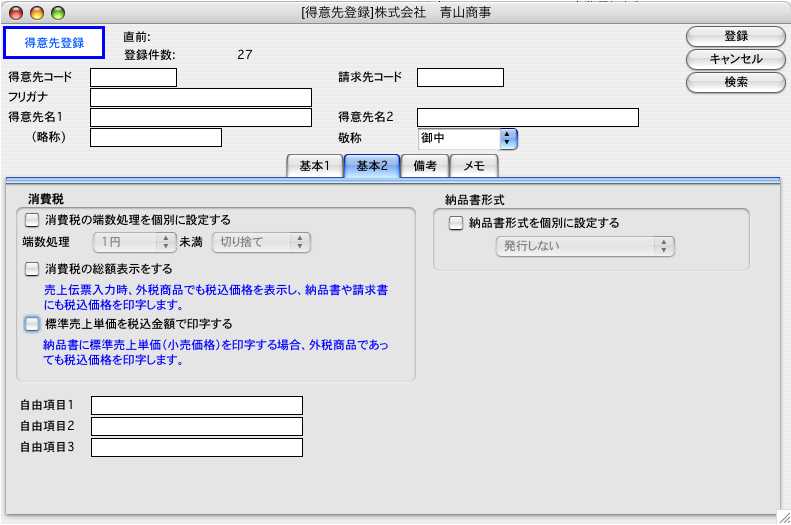This screenshot has height=525, width=791.
Task: Open the 切り捨て rounding dropdown
Action: tap(260, 242)
